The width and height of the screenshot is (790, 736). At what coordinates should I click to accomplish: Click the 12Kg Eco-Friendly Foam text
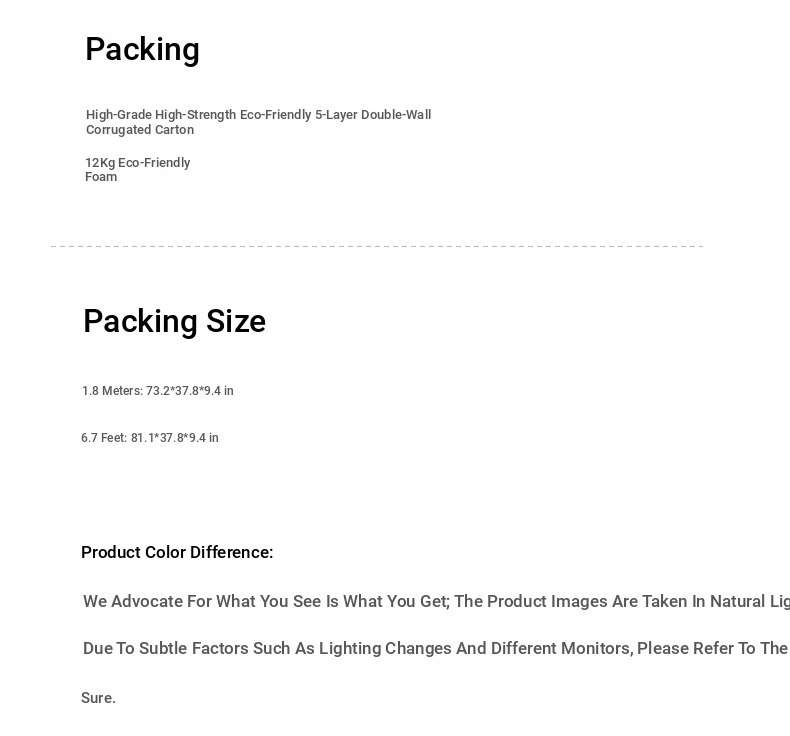(138, 170)
